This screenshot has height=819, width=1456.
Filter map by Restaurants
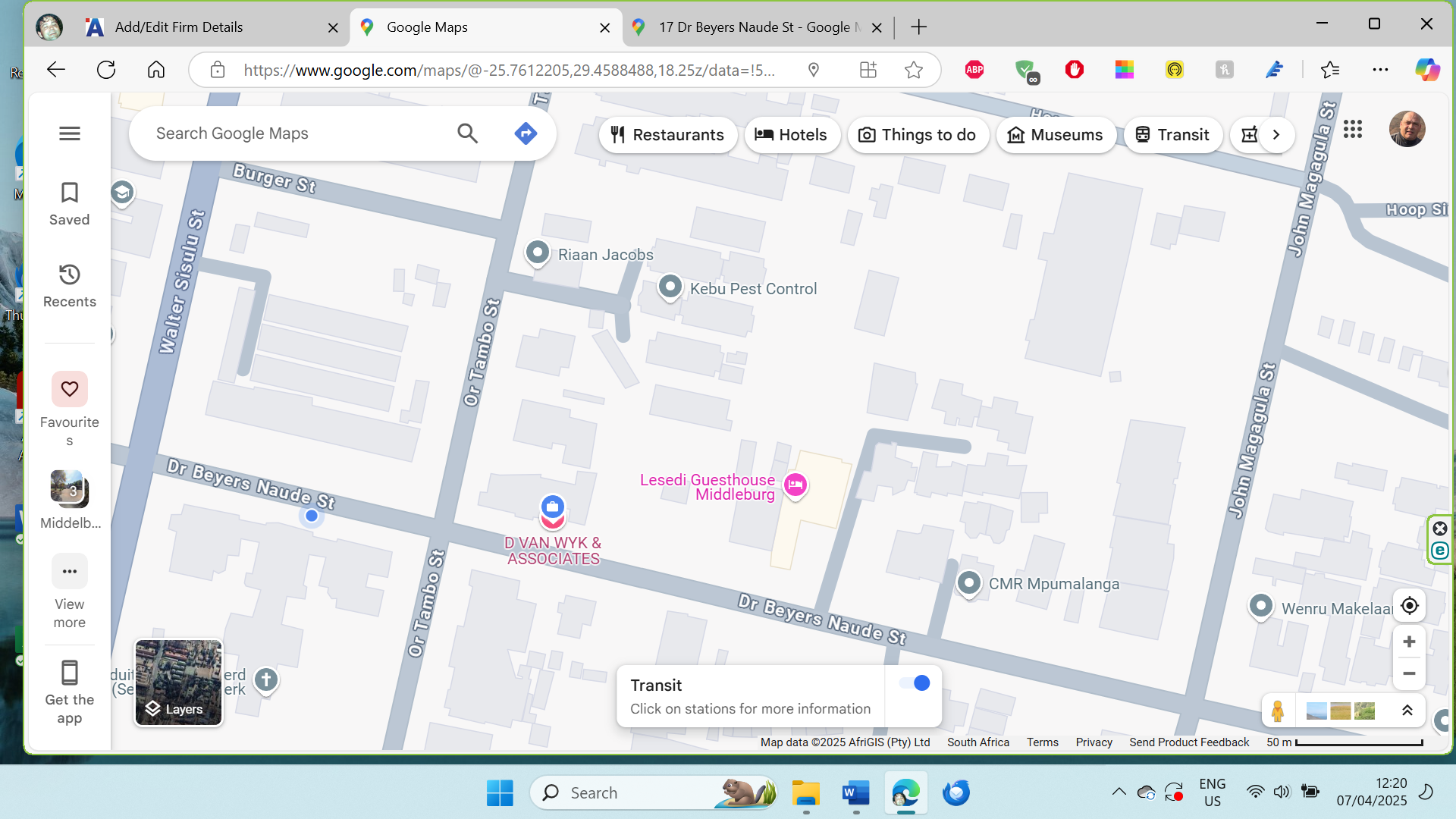click(667, 135)
